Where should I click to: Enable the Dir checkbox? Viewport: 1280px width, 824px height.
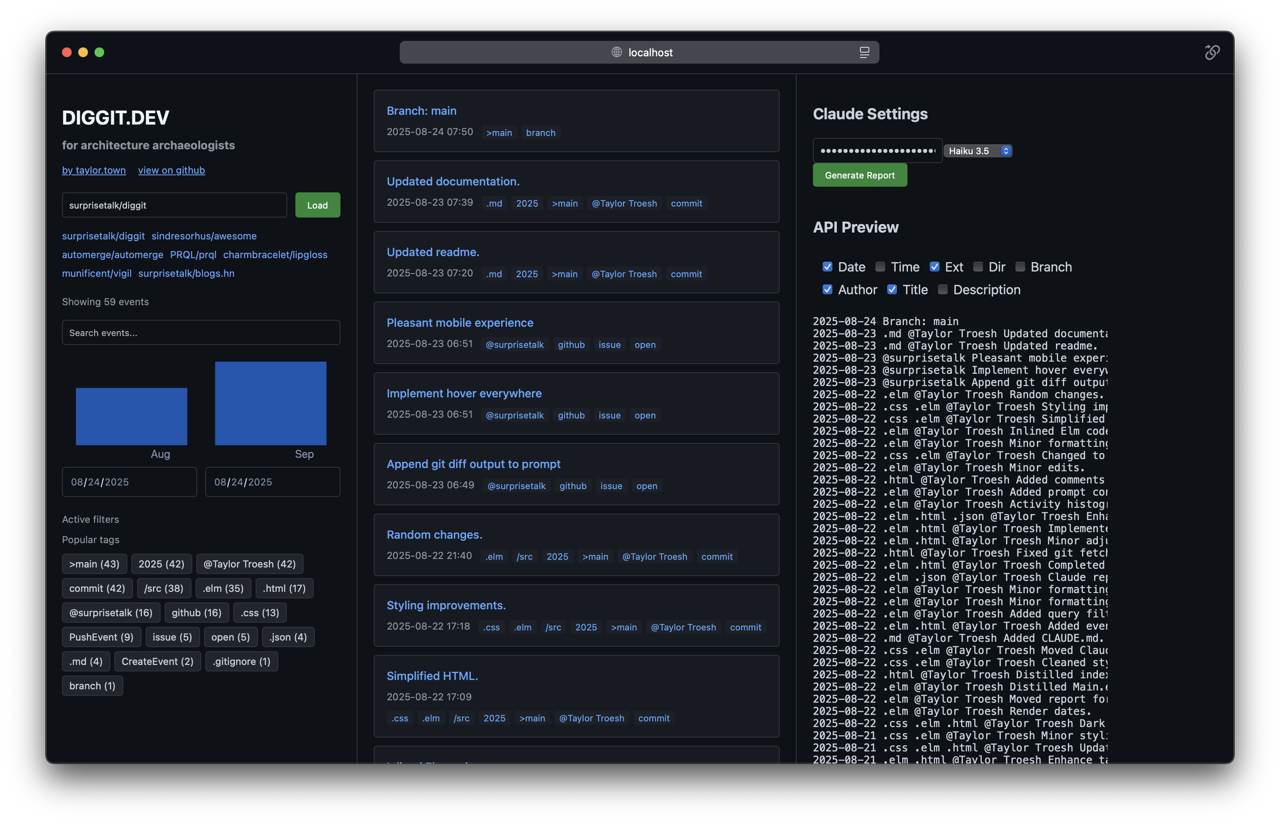[978, 267]
